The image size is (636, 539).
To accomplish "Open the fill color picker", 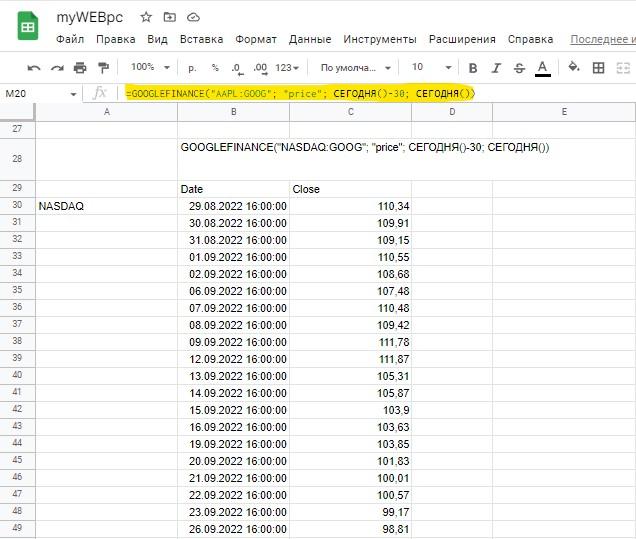I will coord(574,67).
